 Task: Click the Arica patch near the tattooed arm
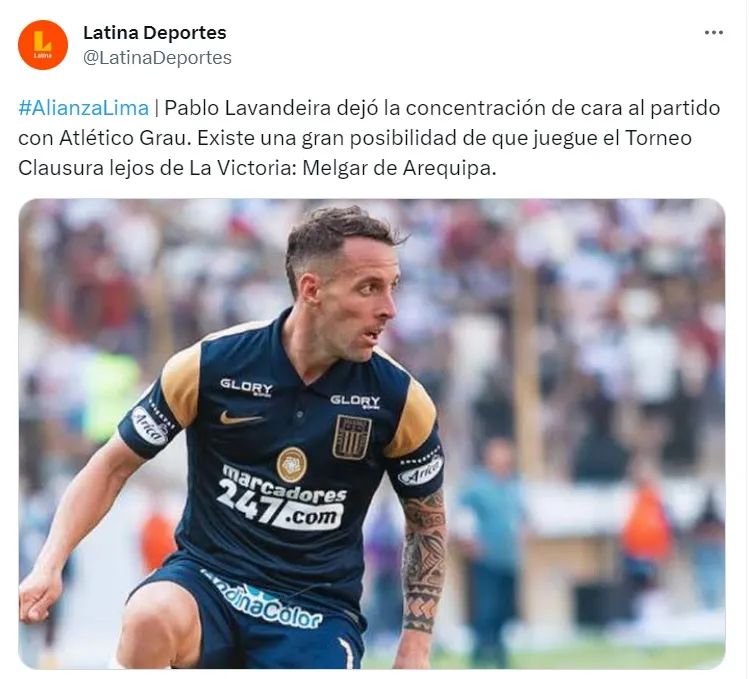click(421, 471)
